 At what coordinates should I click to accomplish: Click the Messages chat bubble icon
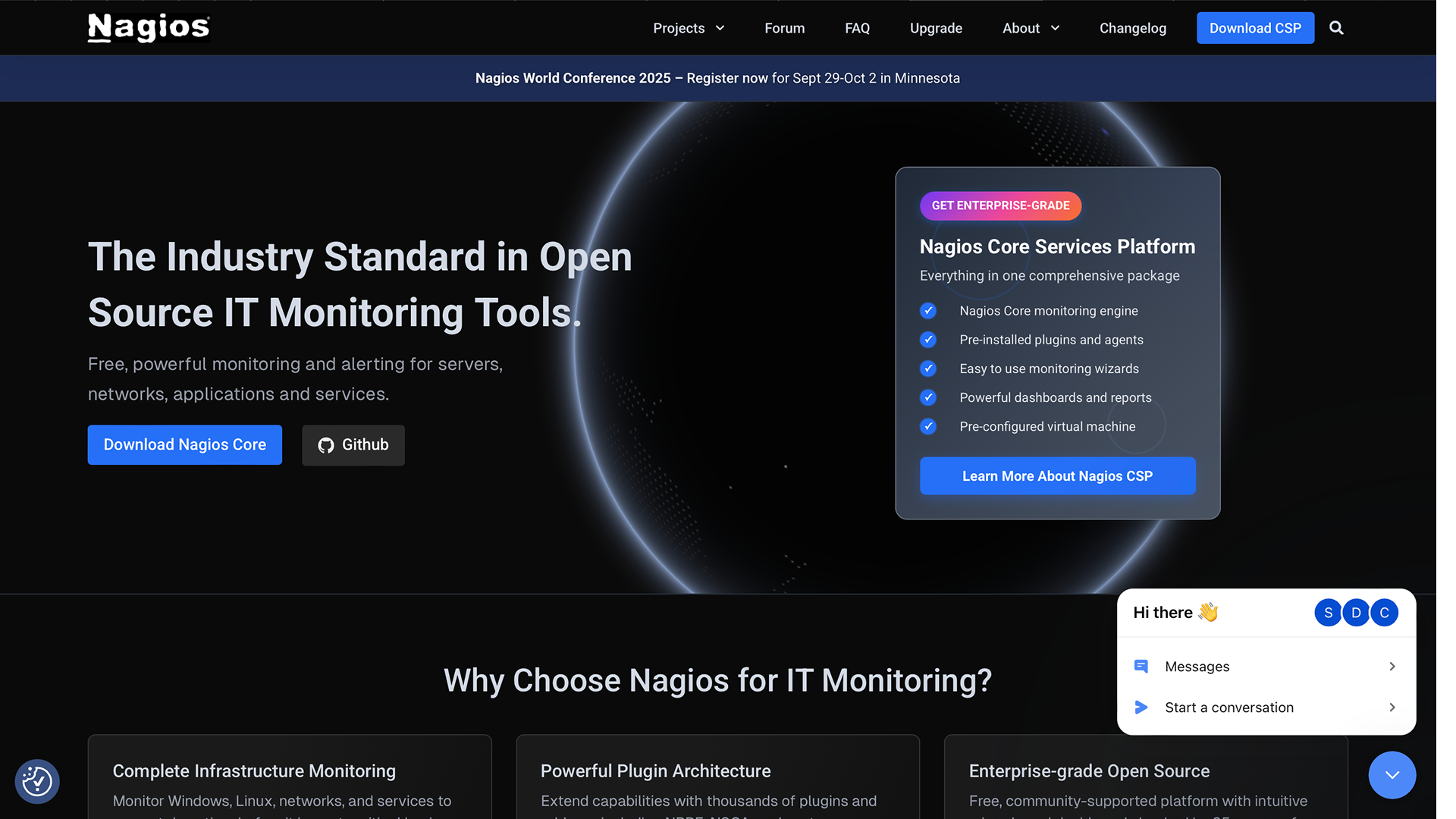point(1141,667)
